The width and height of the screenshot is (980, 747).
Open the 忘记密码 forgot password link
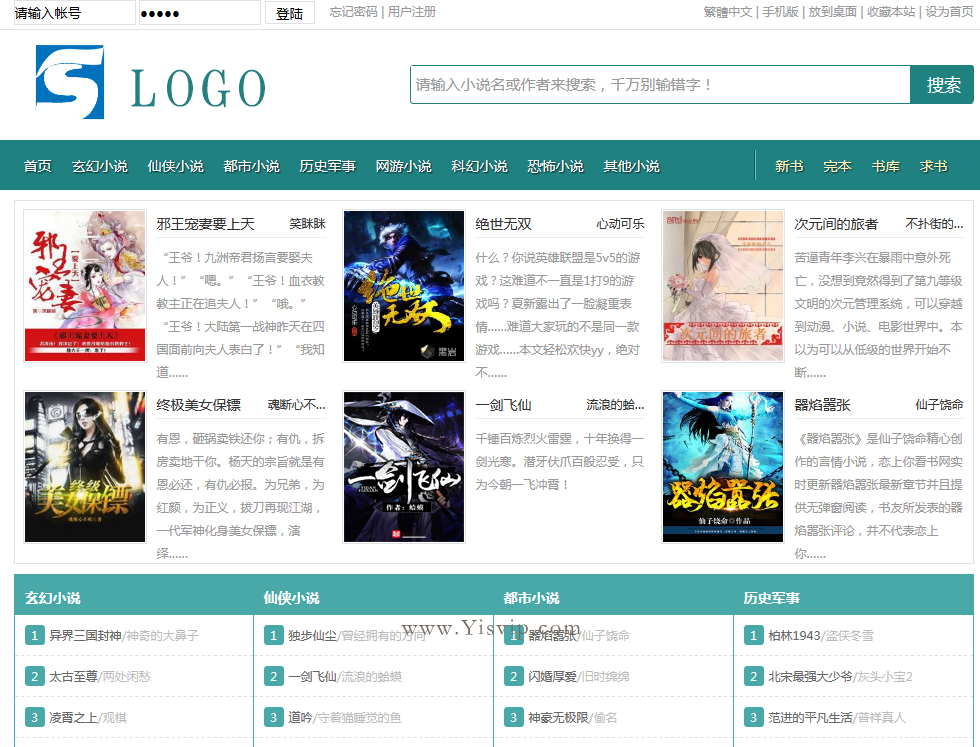[x=348, y=13]
